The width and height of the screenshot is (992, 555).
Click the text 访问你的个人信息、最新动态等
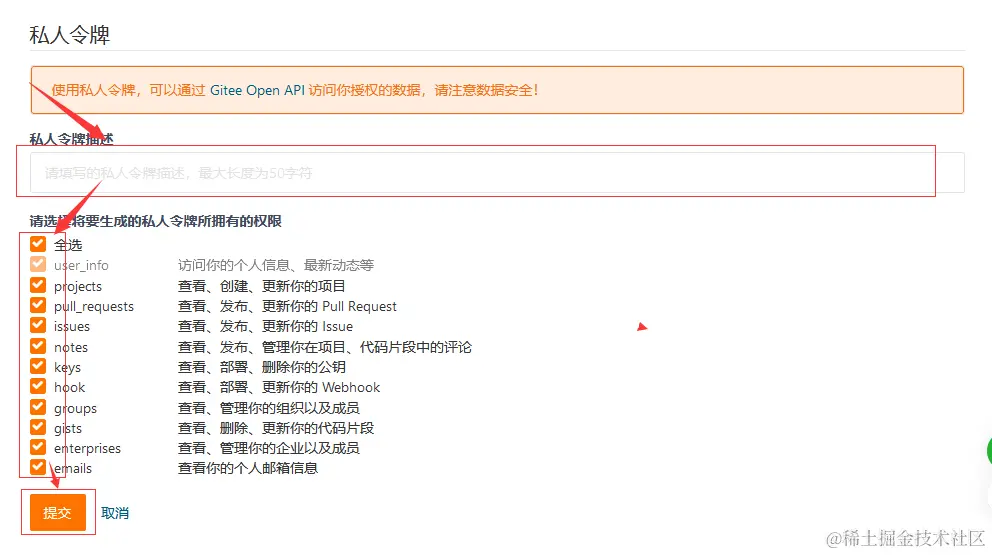click(x=276, y=265)
